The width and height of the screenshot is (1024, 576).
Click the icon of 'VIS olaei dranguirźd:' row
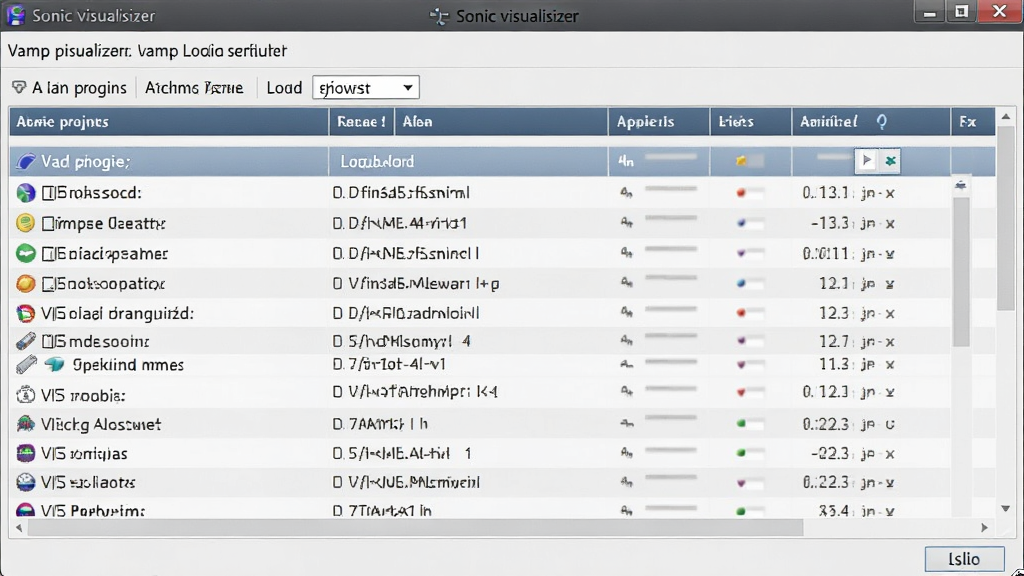point(25,313)
